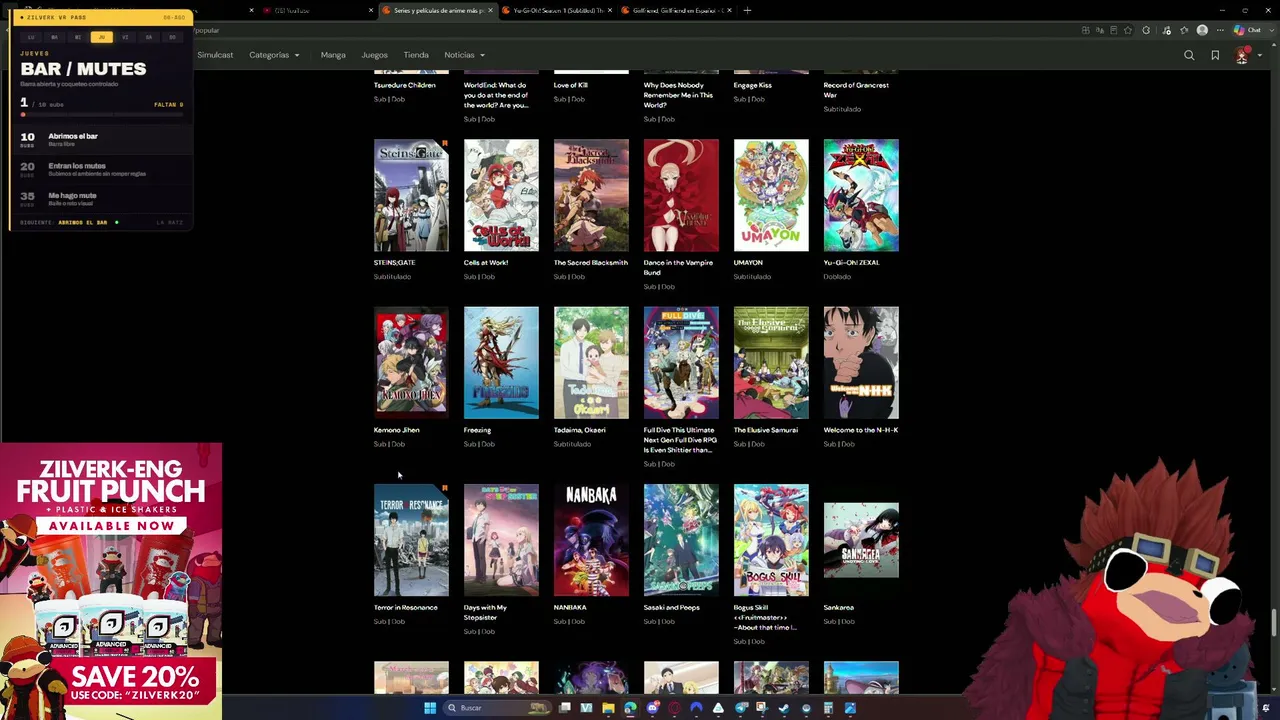Open the Full Dive RPG poster
The height and width of the screenshot is (720, 1280).
(681, 362)
